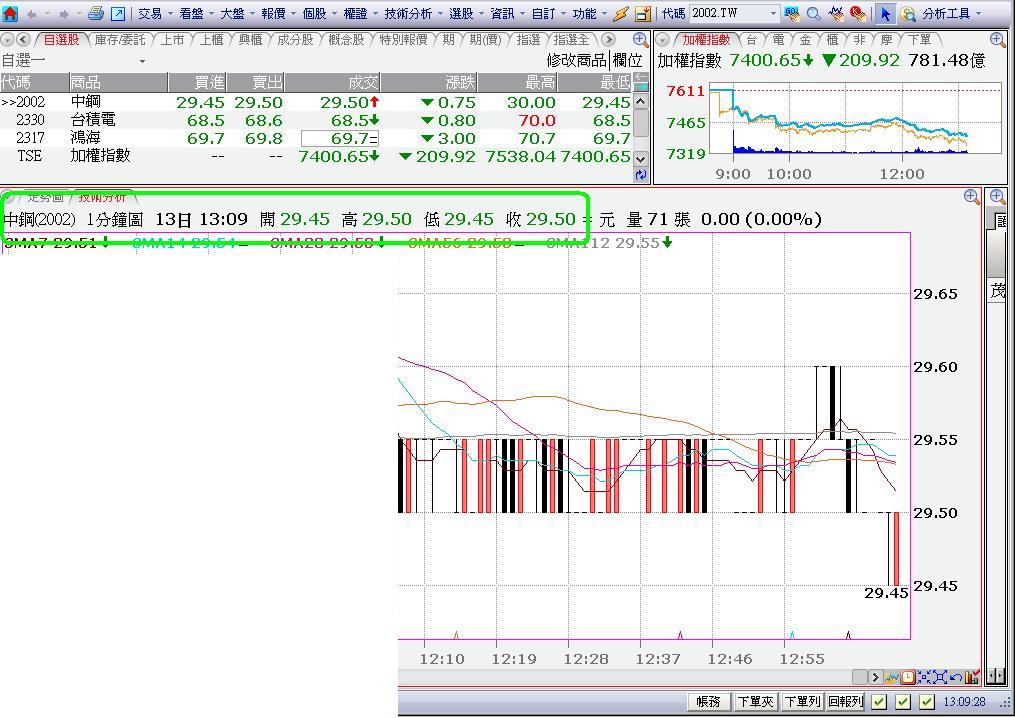
Task: Click the wave chart icon in the chart toolbar
Action: (893, 677)
